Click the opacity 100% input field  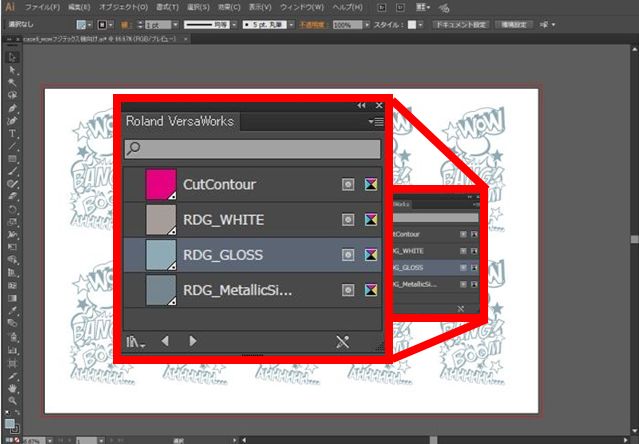[347, 25]
